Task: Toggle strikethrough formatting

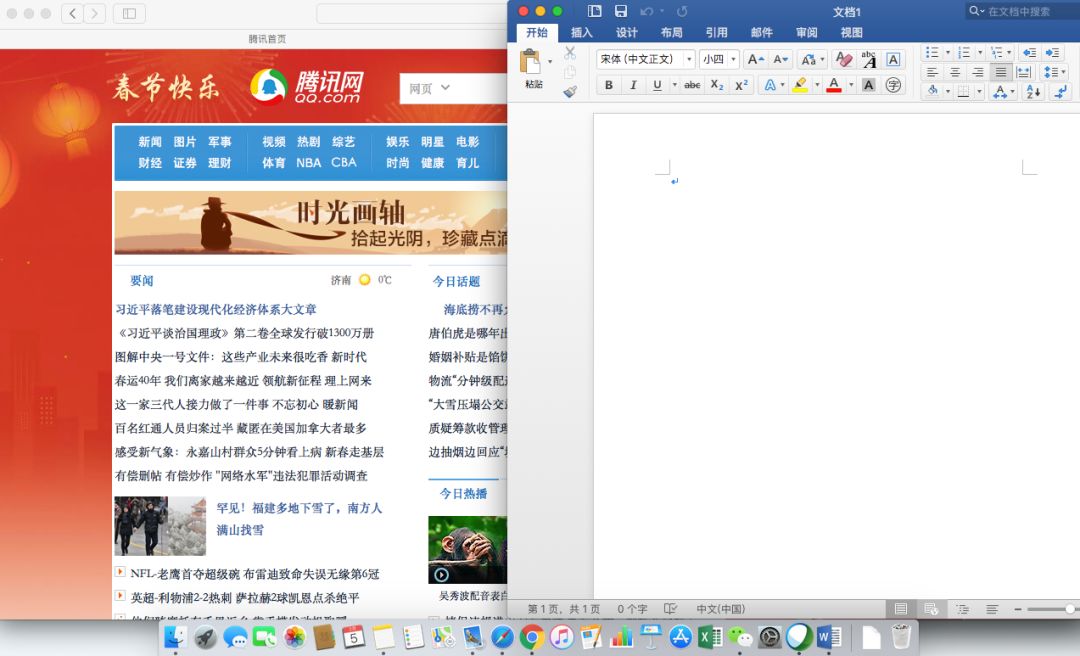Action: pos(692,86)
